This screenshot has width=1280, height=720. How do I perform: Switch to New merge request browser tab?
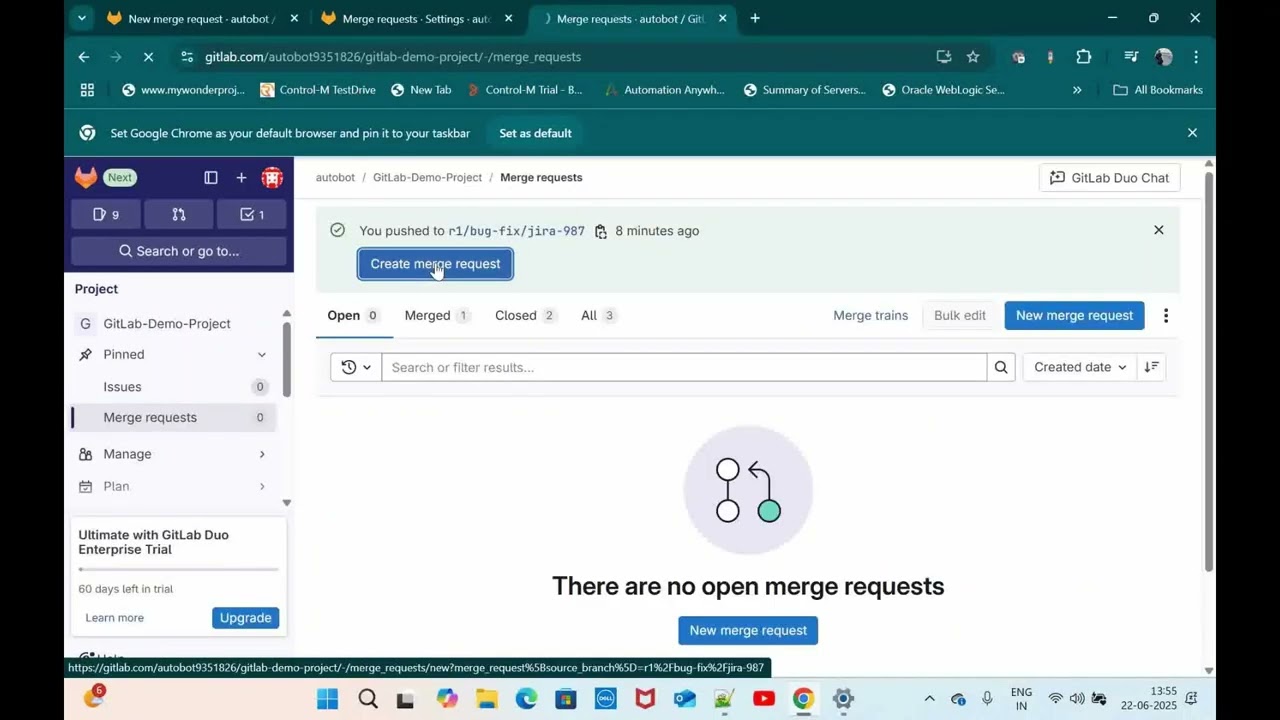[203, 18]
